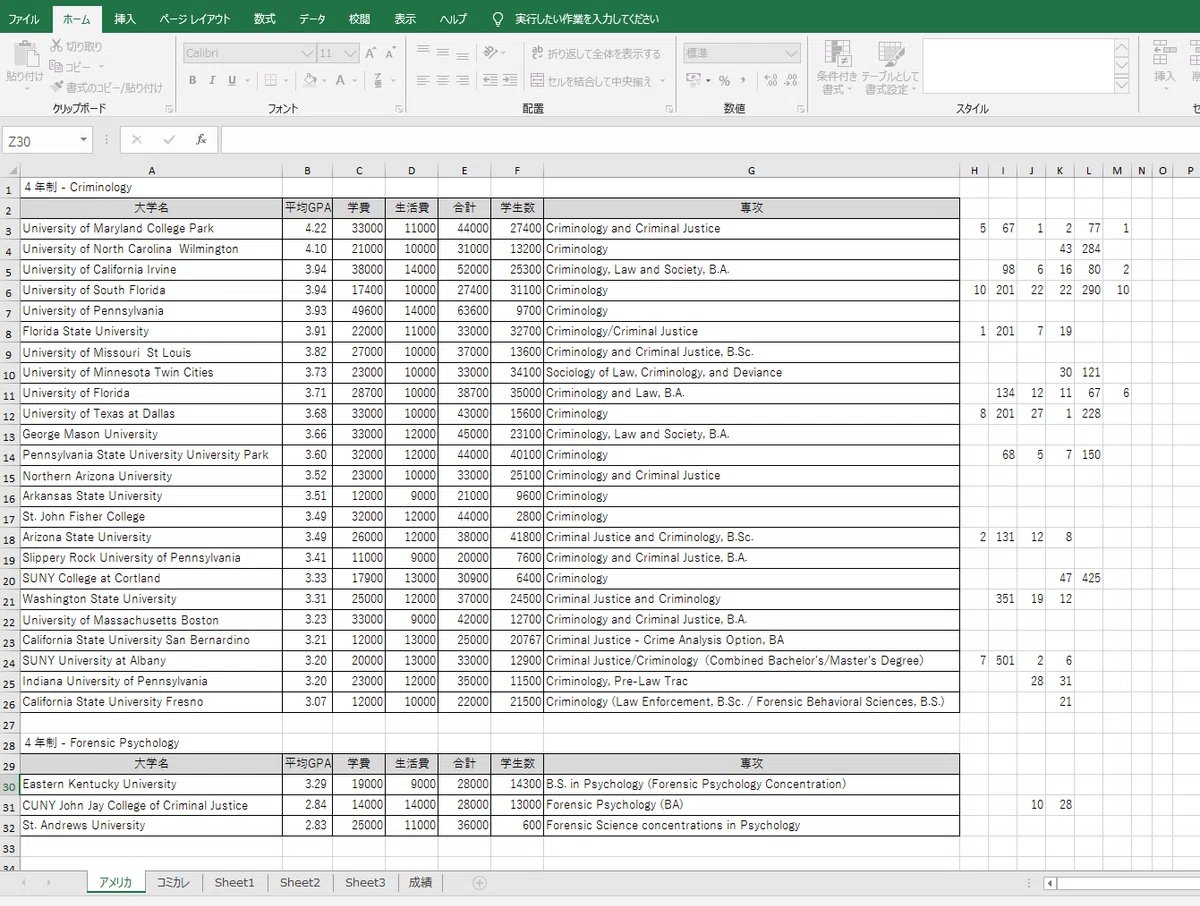Open the ファイル menu tab
The height and width of the screenshot is (906, 1200).
click(x=24, y=19)
